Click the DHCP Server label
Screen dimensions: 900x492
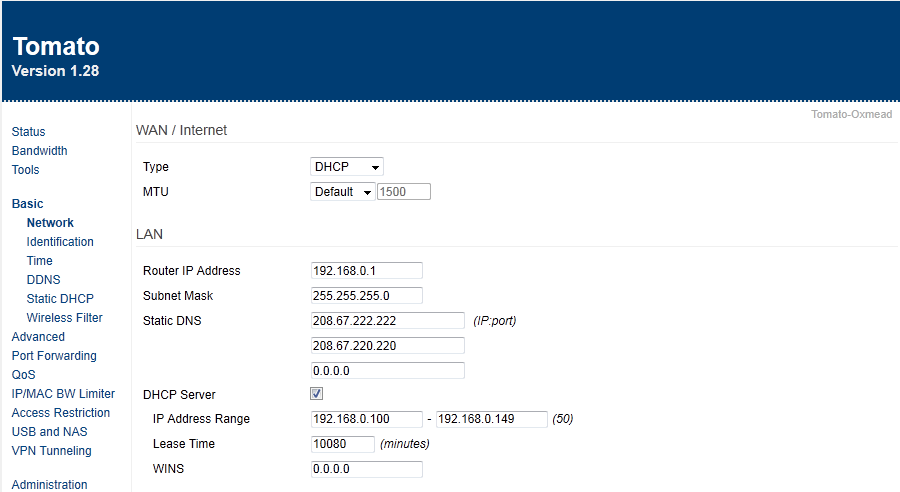click(179, 394)
